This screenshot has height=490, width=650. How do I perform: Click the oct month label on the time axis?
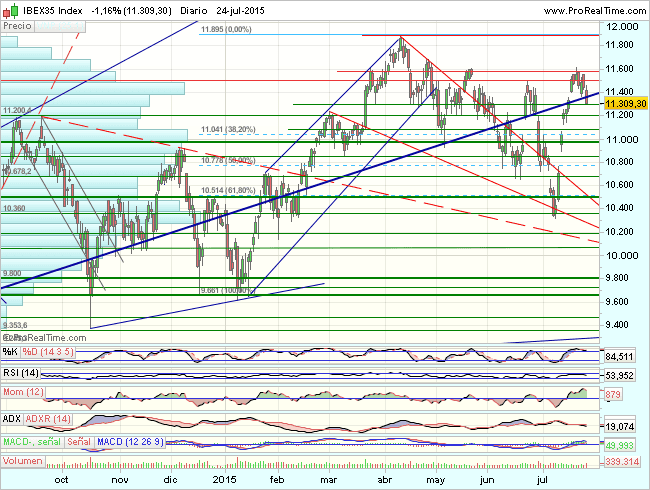(x=61, y=480)
